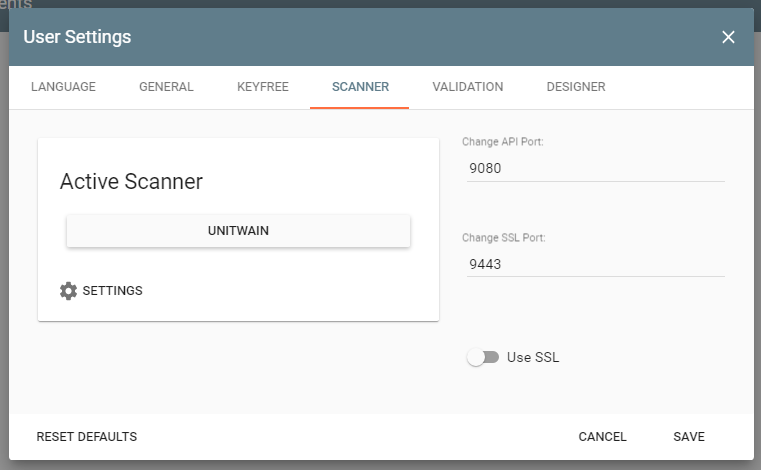Select the Scanner tab
Image resolution: width=761 pixels, height=470 pixels.
click(x=360, y=87)
